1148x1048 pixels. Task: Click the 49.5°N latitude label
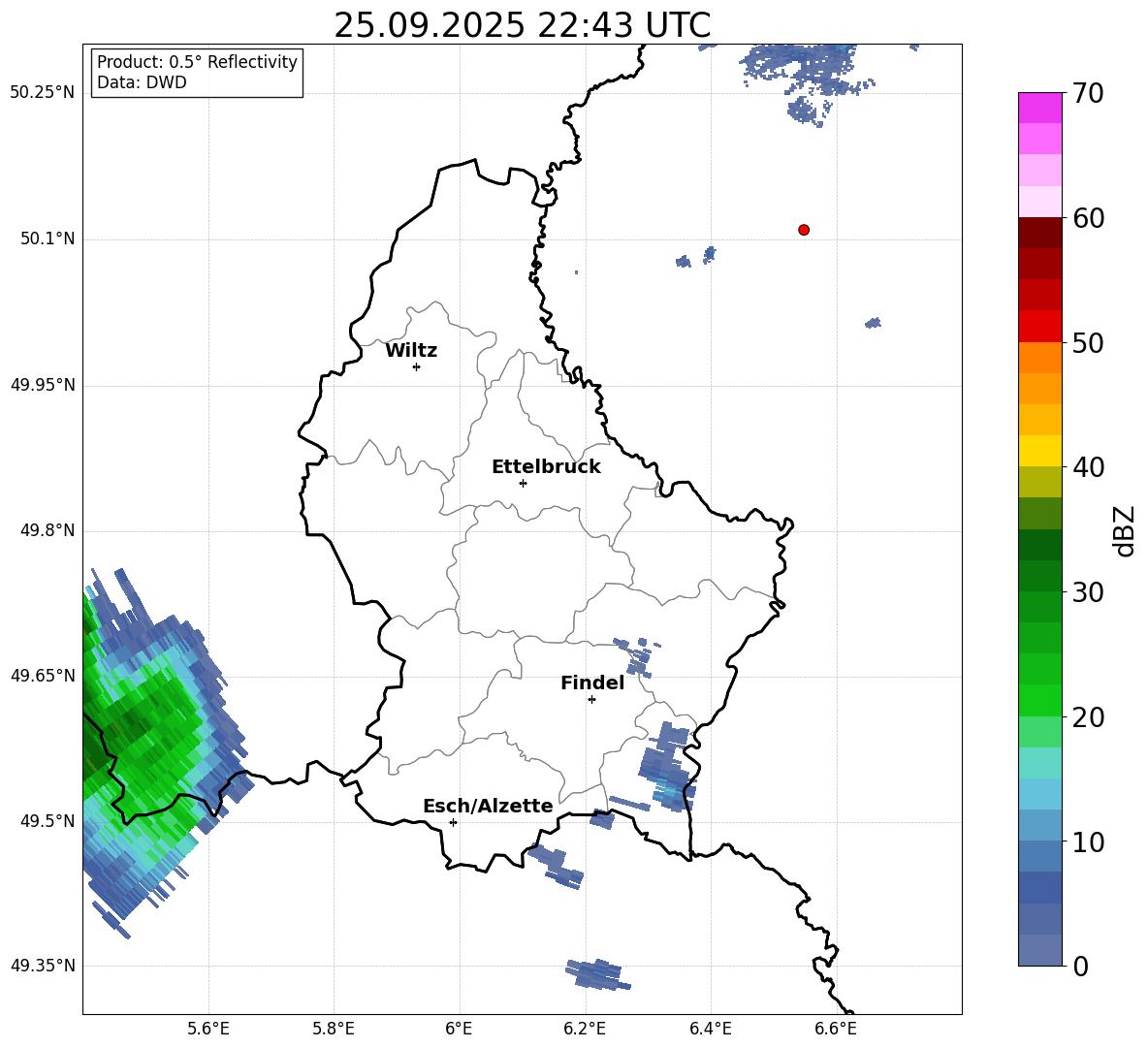[47, 820]
